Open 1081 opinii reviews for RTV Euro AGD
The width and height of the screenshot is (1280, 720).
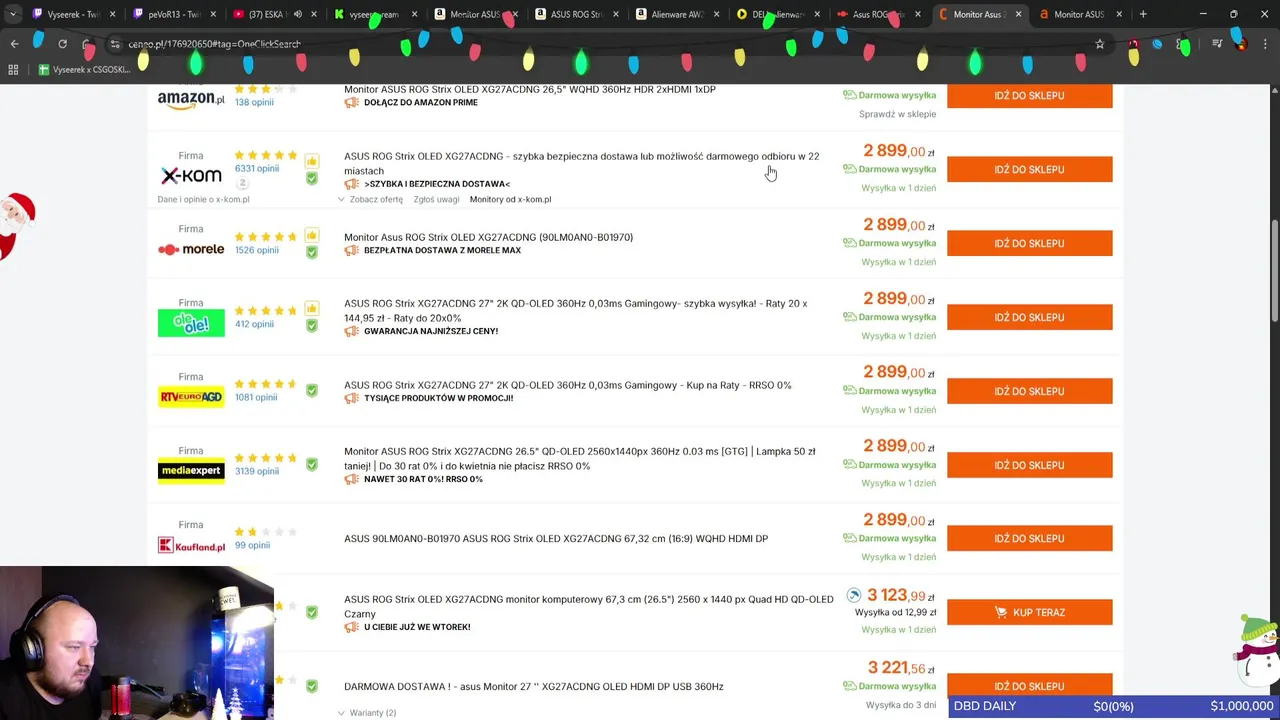point(256,397)
